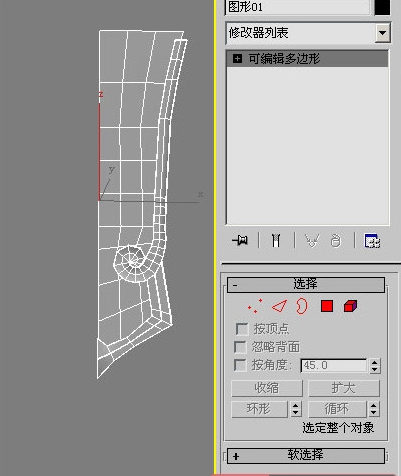Click the angle field showing 45.0

point(334,366)
